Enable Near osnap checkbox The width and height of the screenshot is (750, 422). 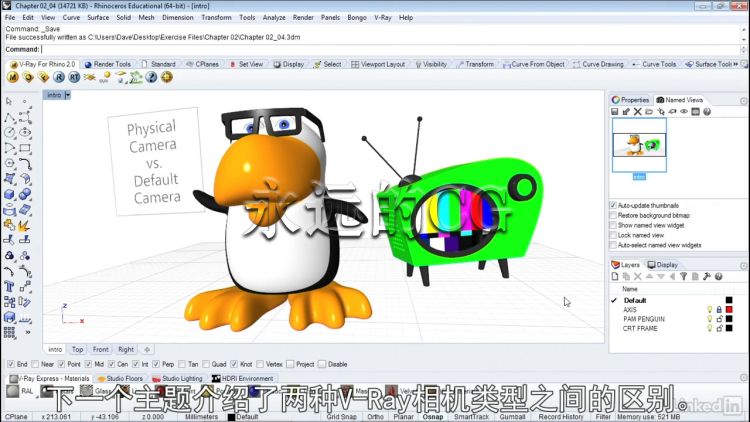click(x=35, y=364)
